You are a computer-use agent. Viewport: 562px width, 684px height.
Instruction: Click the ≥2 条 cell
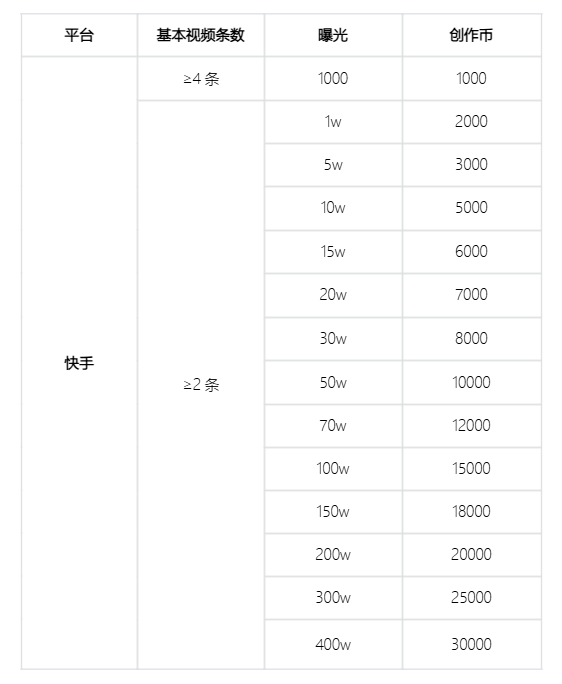coord(201,385)
